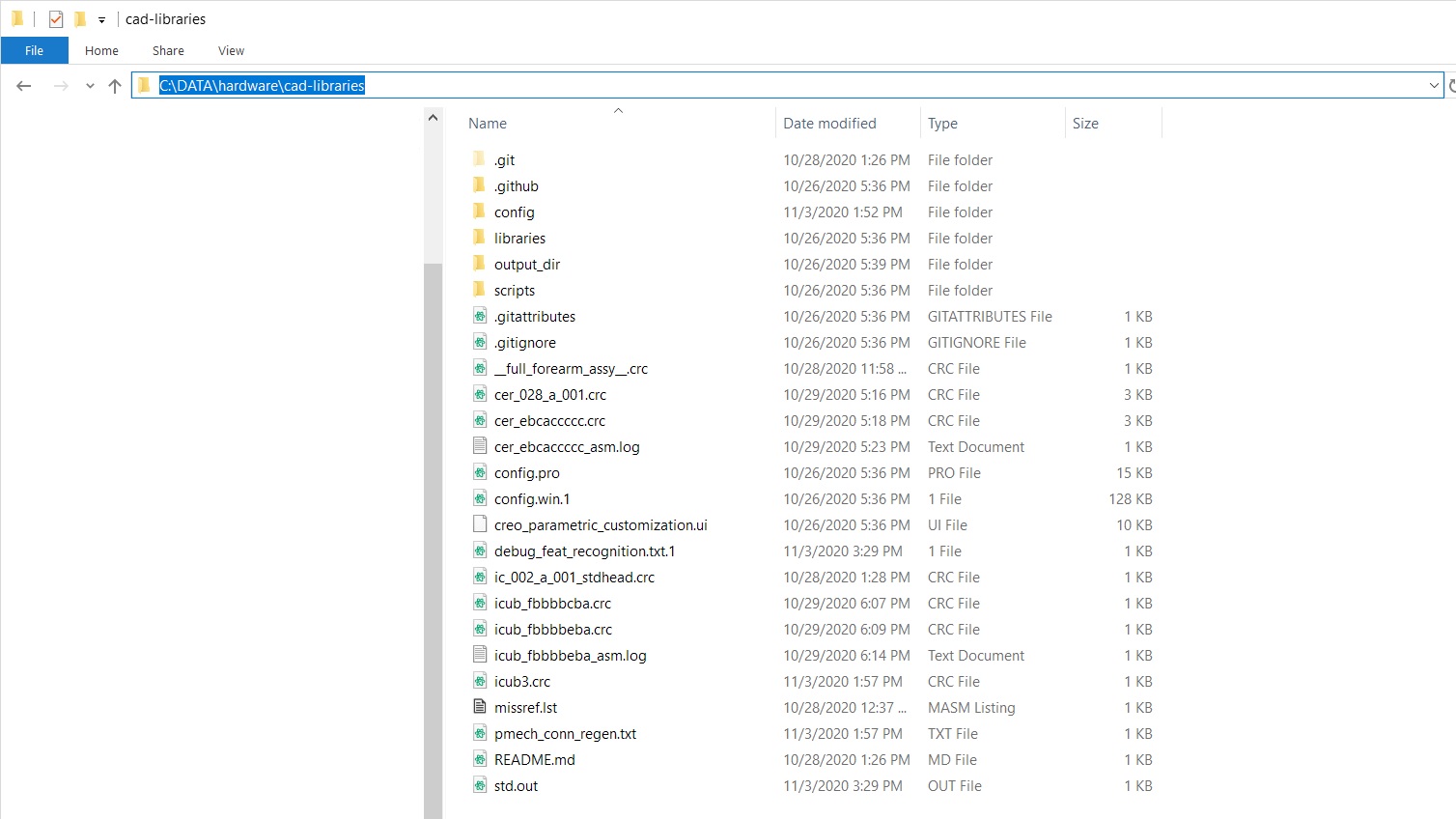Screen dimensions: 1456x819
Task: Switch to the Share ribbon tab
Action: pos(168,50)
